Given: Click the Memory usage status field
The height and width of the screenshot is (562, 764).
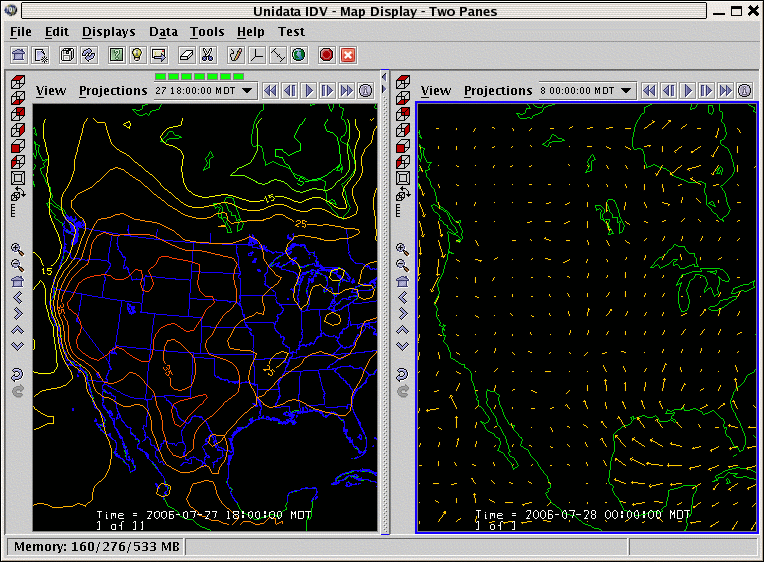Looking at the screenshot, I should [96, 547].
